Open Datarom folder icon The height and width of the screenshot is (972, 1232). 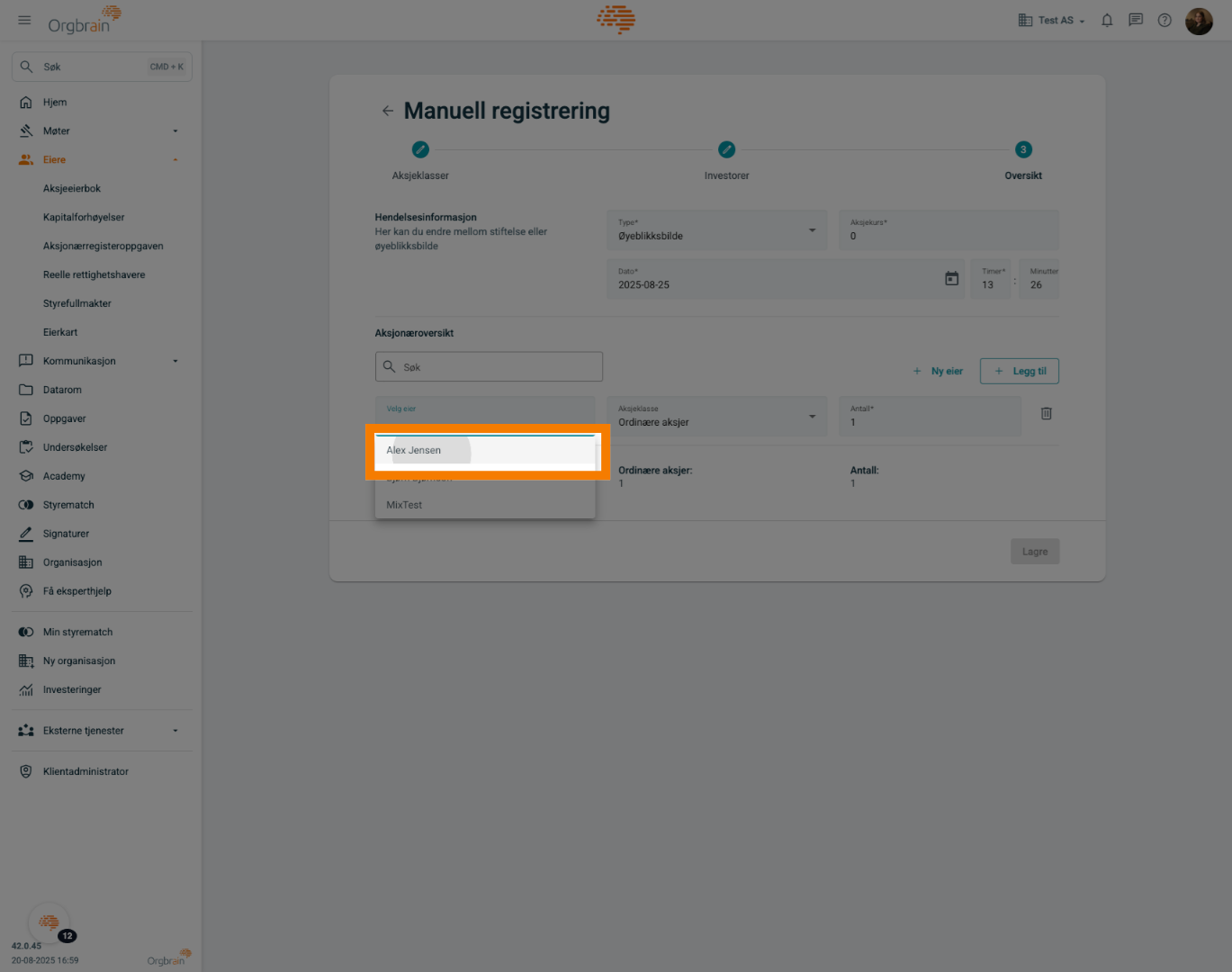[26, 390]
